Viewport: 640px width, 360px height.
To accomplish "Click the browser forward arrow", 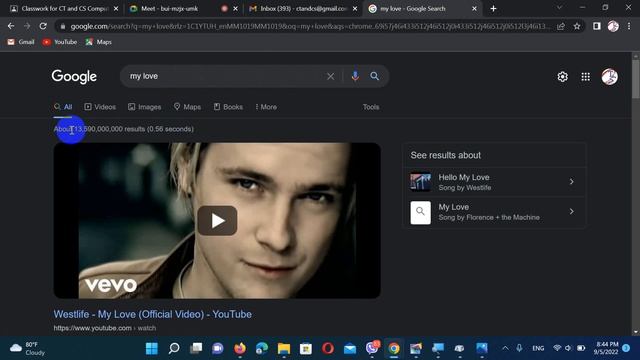I will coord(27,26).
